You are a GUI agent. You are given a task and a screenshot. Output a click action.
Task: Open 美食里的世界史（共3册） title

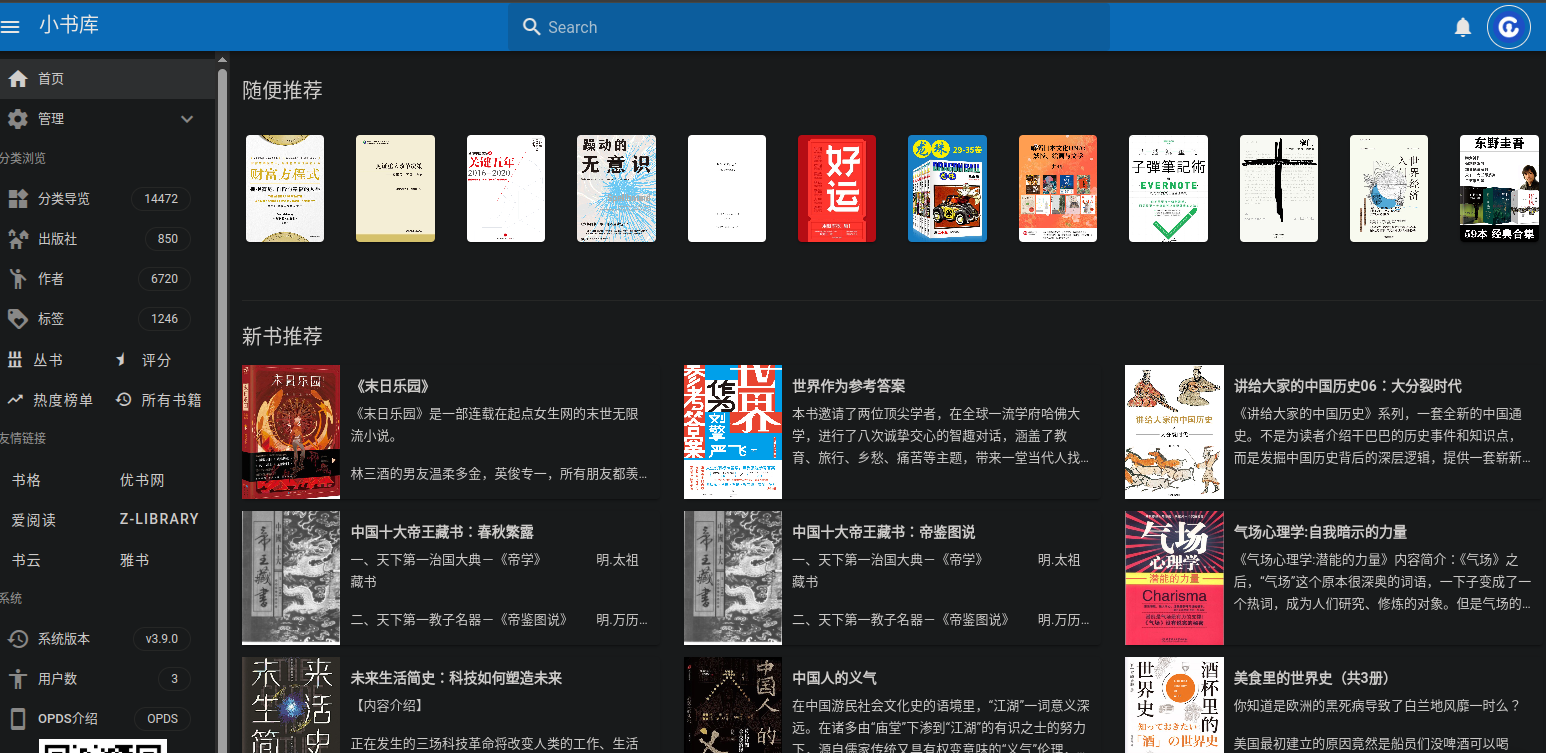(x=1312, y=678)
